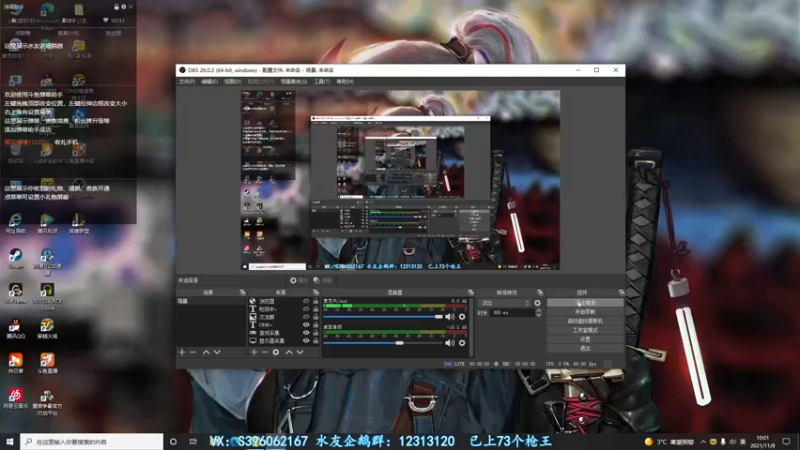Move source down in sources toolbar

(300, 352)
